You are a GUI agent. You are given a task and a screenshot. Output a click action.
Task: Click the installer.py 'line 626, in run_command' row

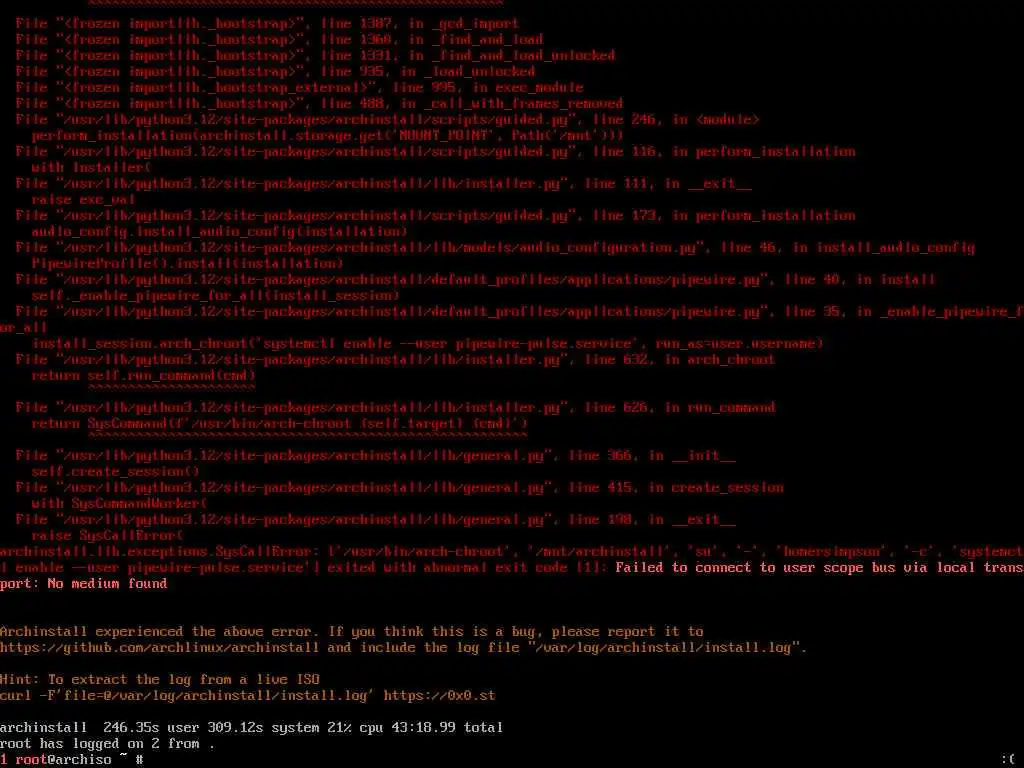pos(396,408)
